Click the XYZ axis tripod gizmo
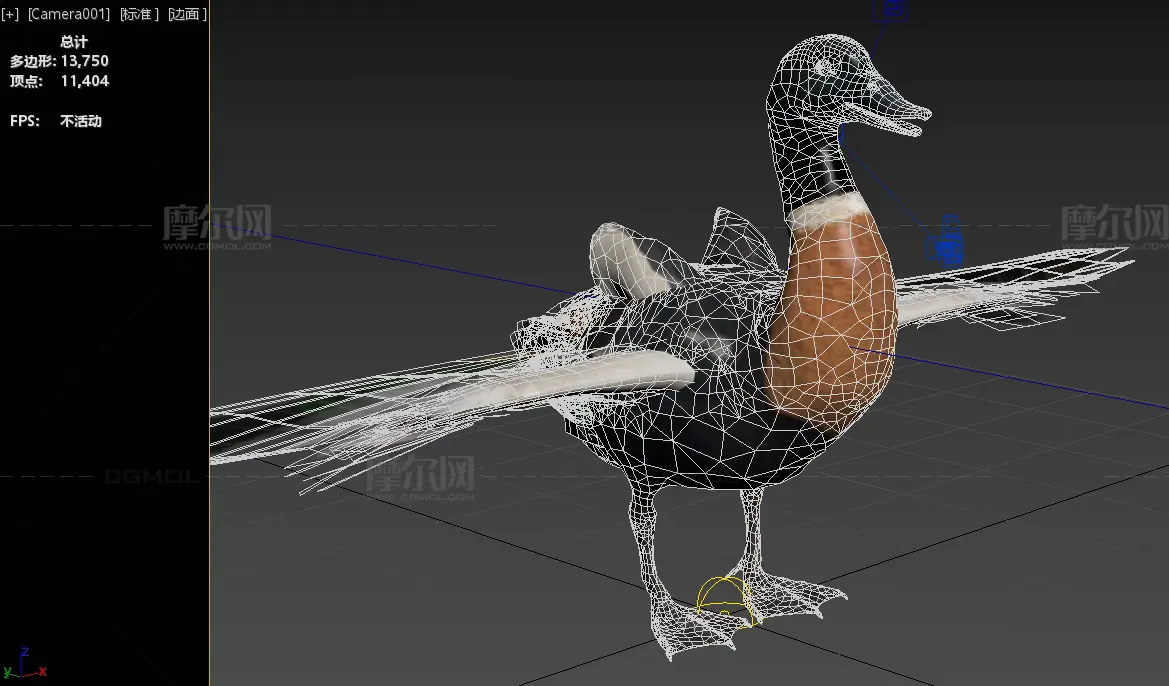 [24, 663]
